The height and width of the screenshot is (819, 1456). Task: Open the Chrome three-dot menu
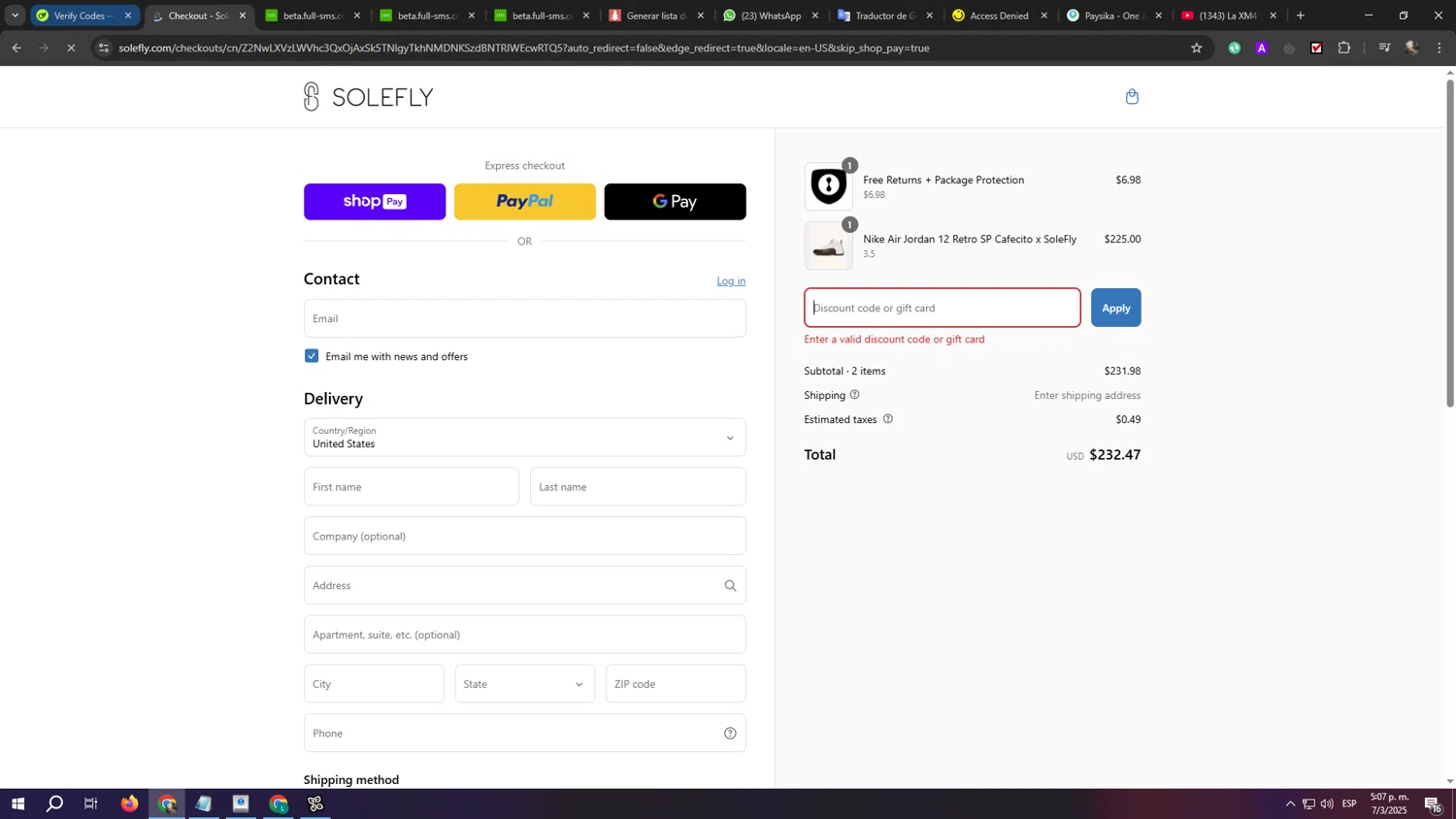point(1439,48)
